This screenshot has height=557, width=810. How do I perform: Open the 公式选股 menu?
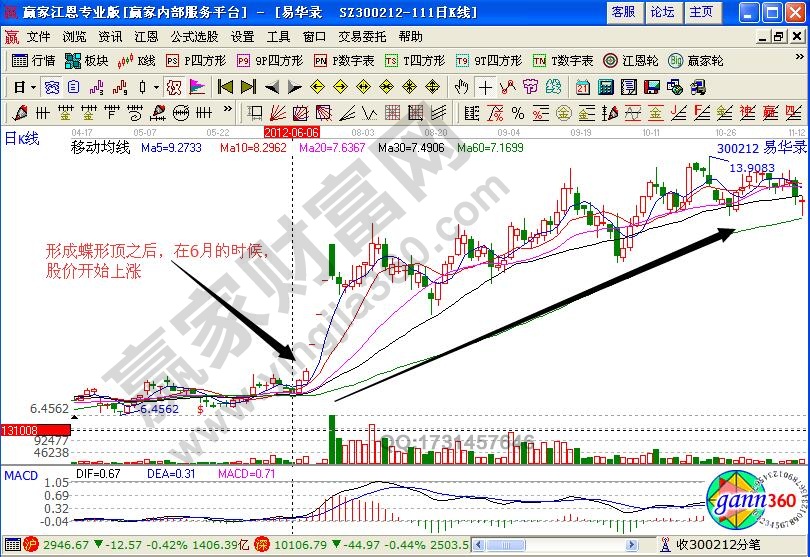tap(193, 36)
